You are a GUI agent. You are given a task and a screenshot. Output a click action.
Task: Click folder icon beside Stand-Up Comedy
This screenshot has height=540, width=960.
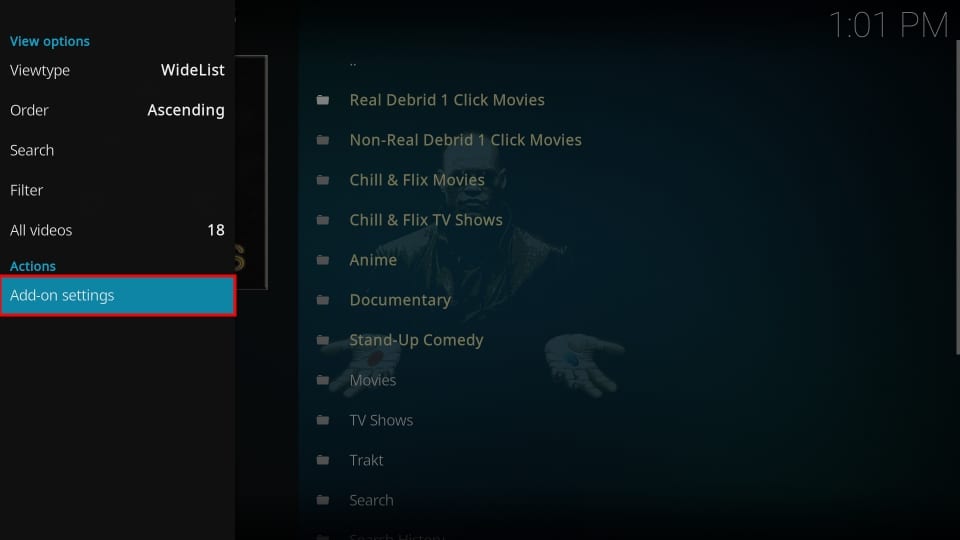323,340
